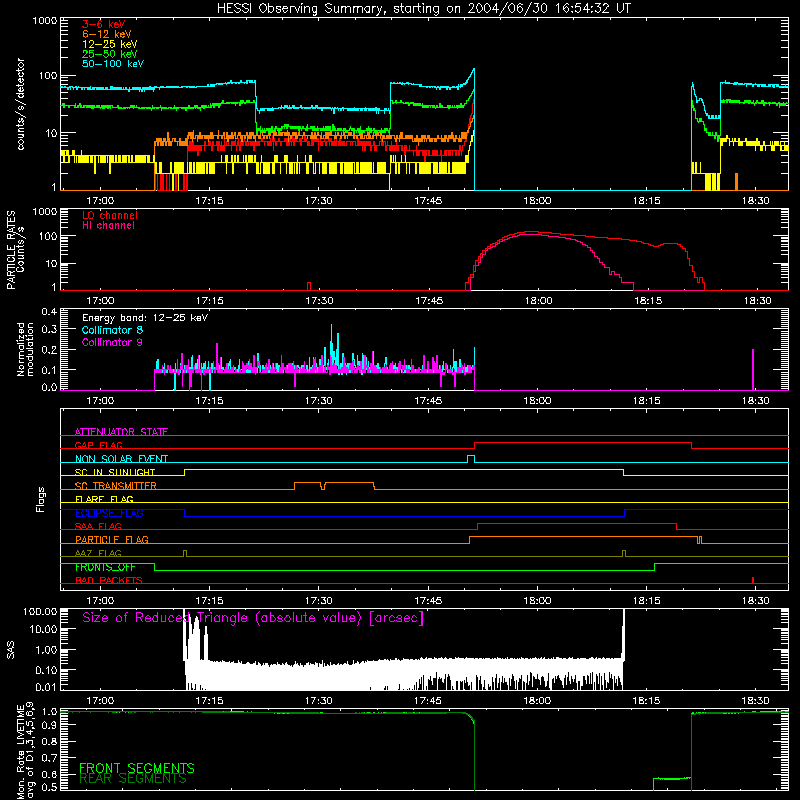Image resolution: width=800 pixels, height=800 pixels.
Task: Click the '0.5' tick on the livetime axis
Action: coord(49,787)
